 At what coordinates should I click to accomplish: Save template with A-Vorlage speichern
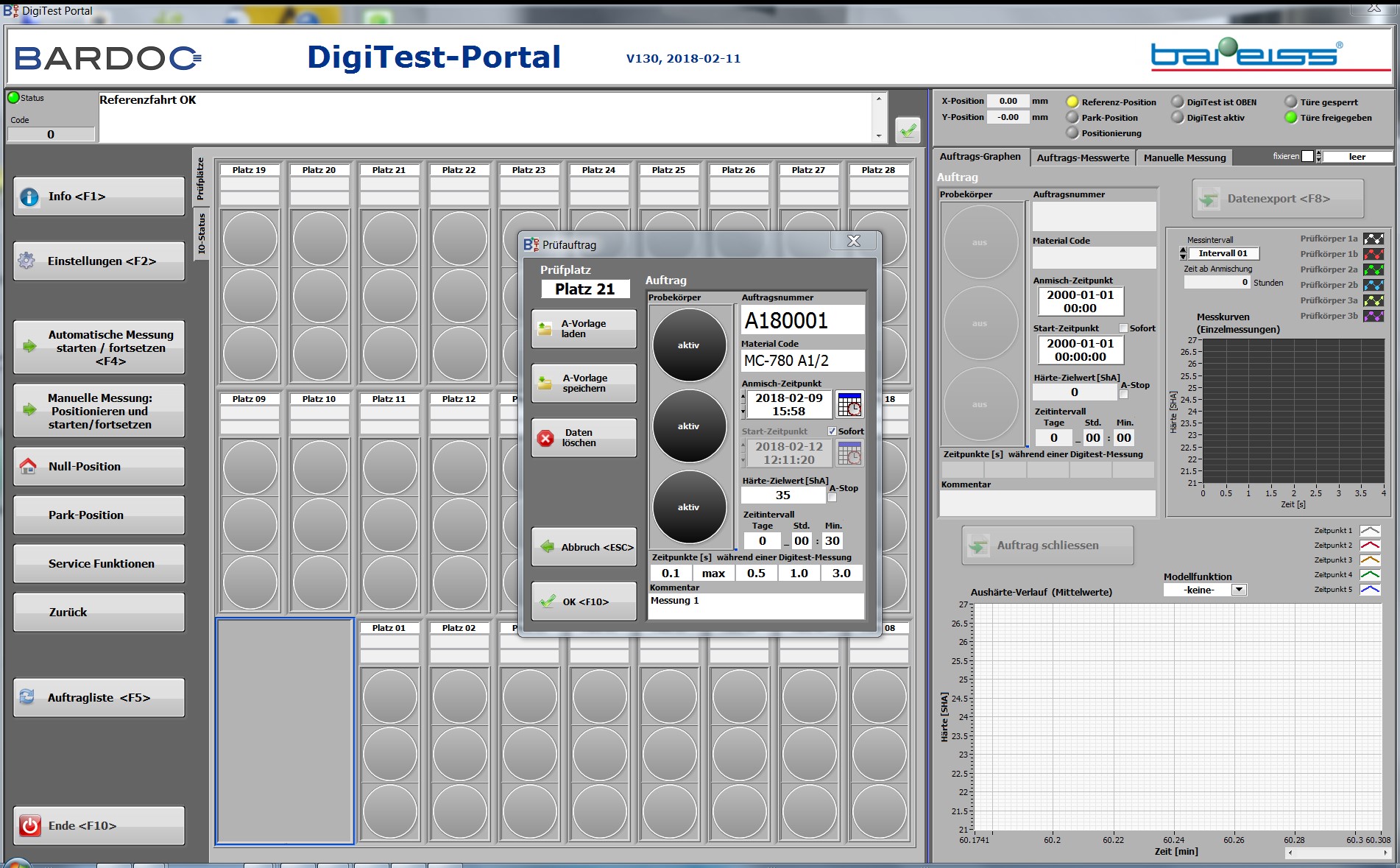[x=584, y=384]
